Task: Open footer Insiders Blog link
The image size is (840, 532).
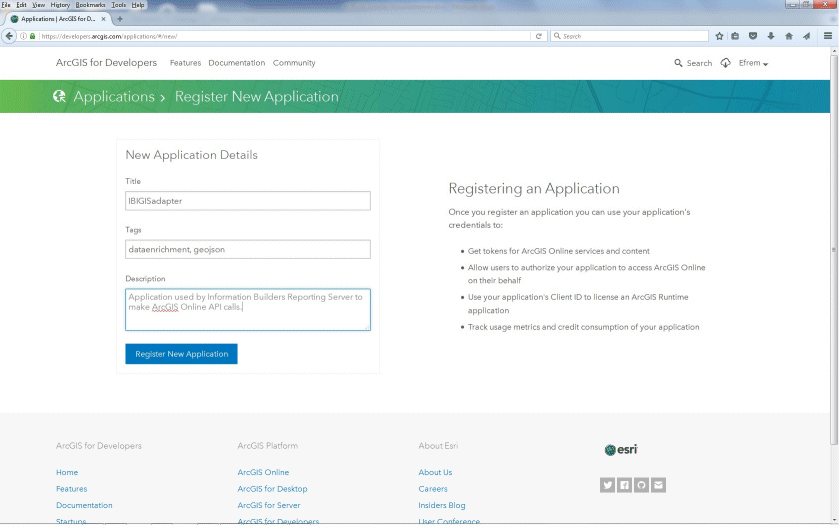Action: pos(441,505)
